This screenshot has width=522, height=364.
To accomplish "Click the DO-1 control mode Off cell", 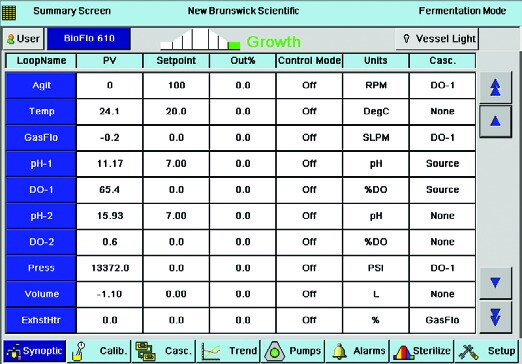I will tap(309, 190).
